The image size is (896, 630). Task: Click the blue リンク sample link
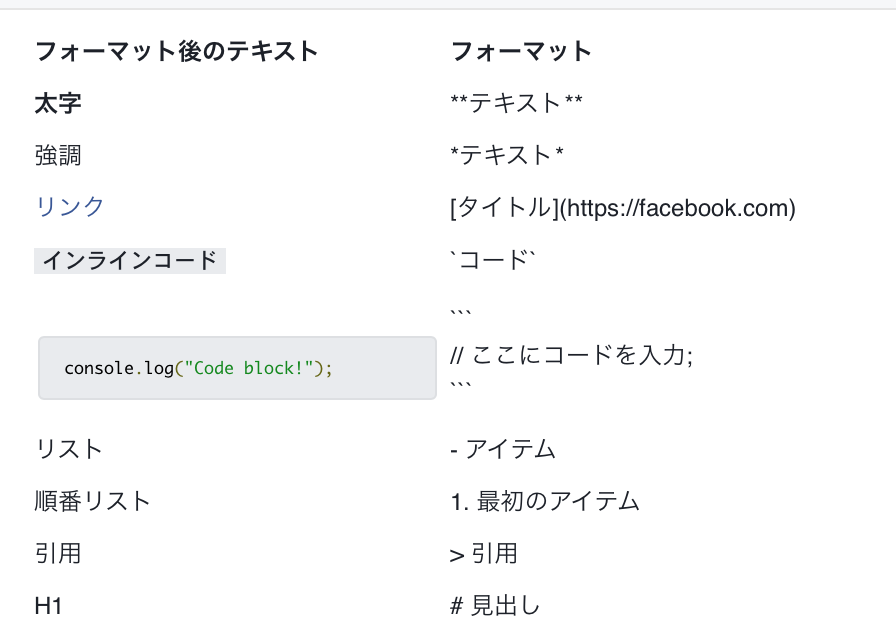[70, 207]
